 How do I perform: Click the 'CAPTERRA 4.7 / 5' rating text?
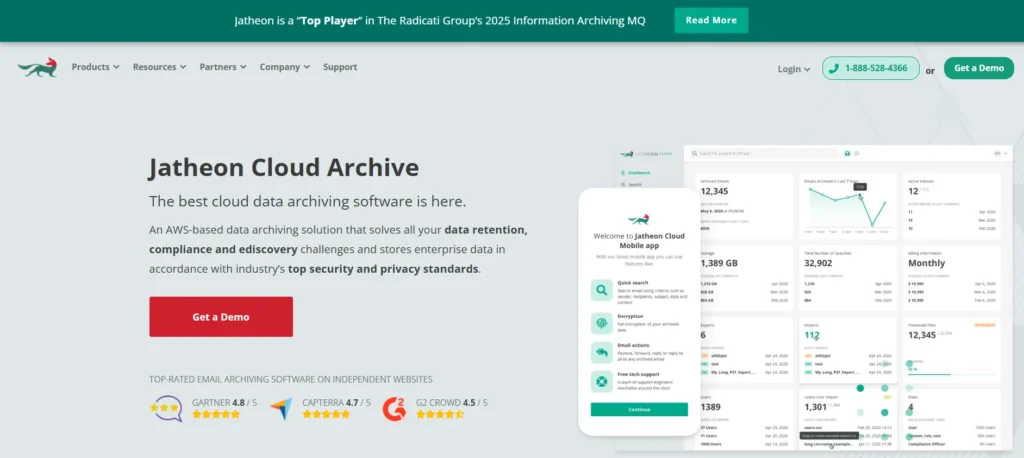(336, 402)
